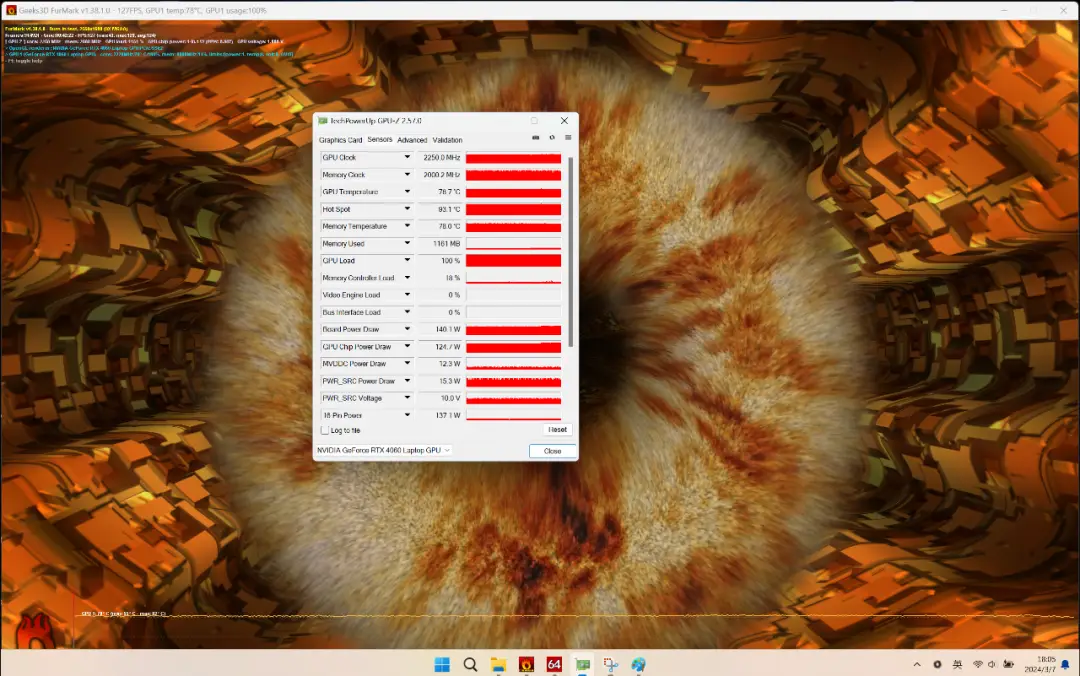Open File Explorer from the taskbar
The height and width of the screenshot is (676, 1080).
pyautogui.click(x=498, y=664)
